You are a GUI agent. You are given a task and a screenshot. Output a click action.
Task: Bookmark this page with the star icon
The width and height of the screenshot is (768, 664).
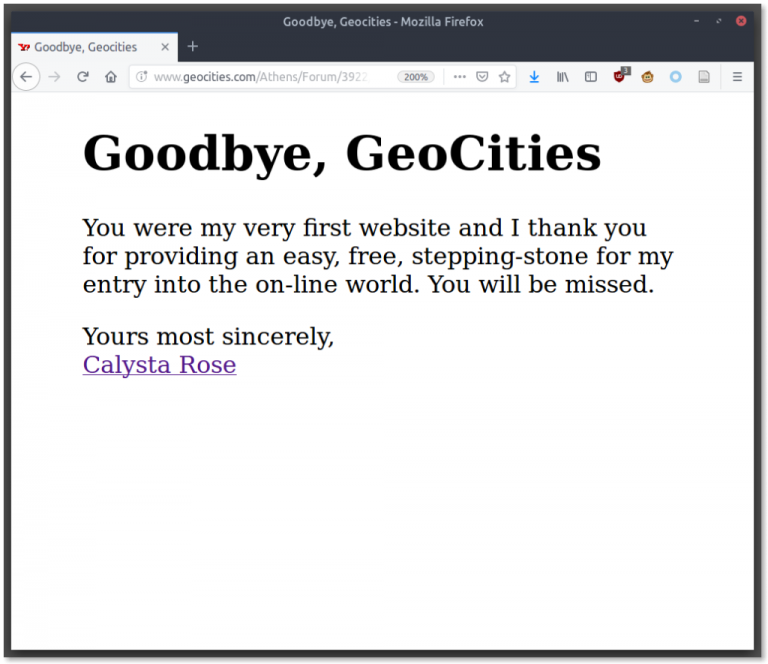pos(505,77)
